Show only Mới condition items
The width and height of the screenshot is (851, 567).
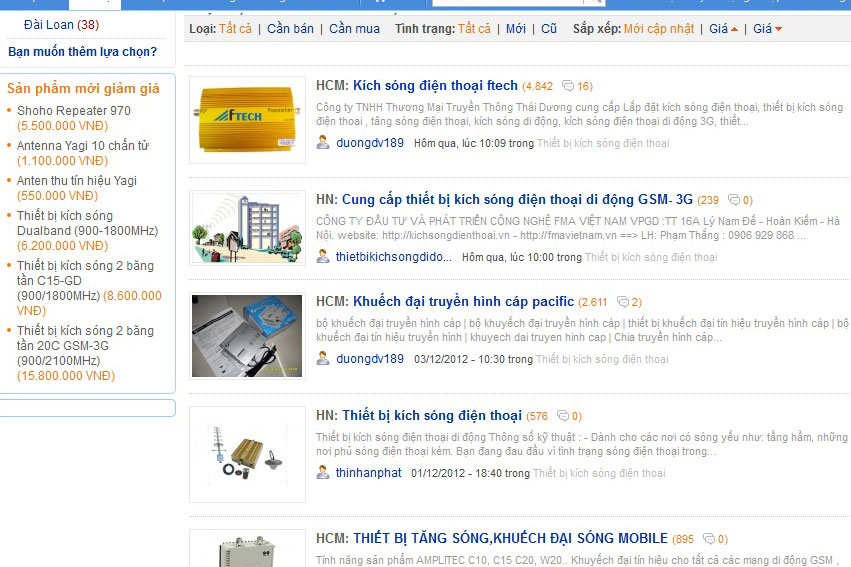point(516,29)
